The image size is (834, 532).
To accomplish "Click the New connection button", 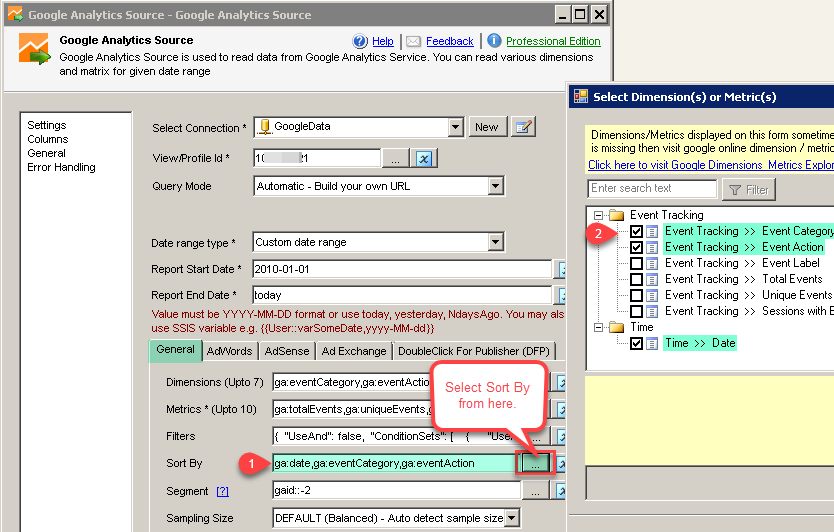I will click(x=486, y=127).
